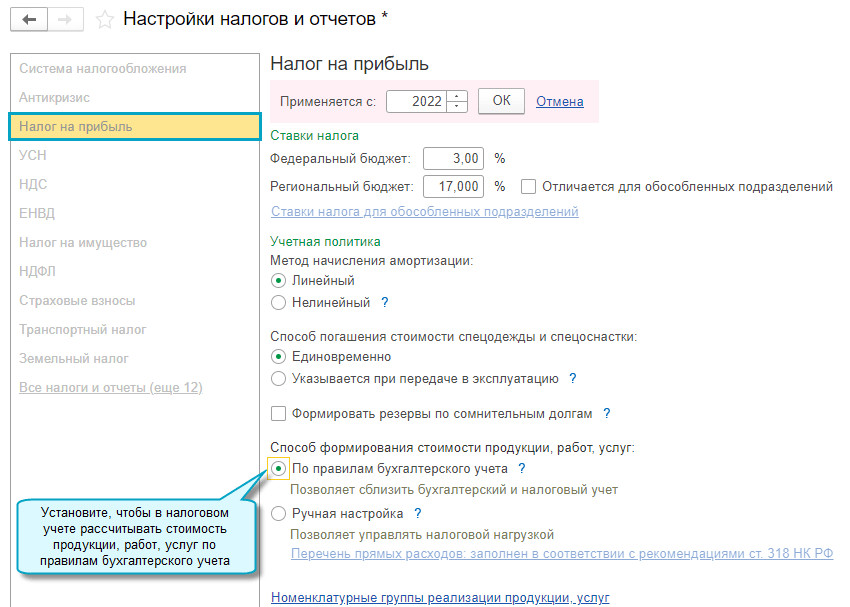Click the 'Учетная политика' section heading
This screenshot has width=850, height=607.
click(325, 241)
